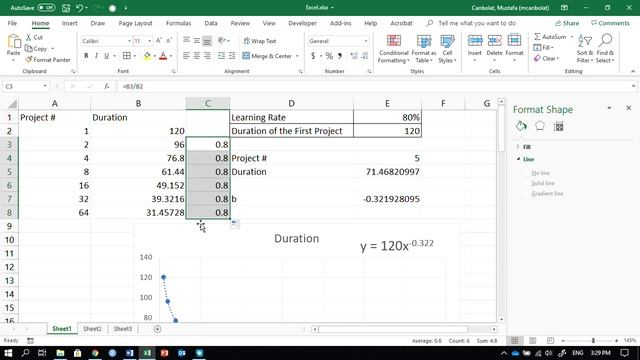This screenshot has height=360, width=640.
Task: Click the AutoSum button
Action: click(550, 37)
